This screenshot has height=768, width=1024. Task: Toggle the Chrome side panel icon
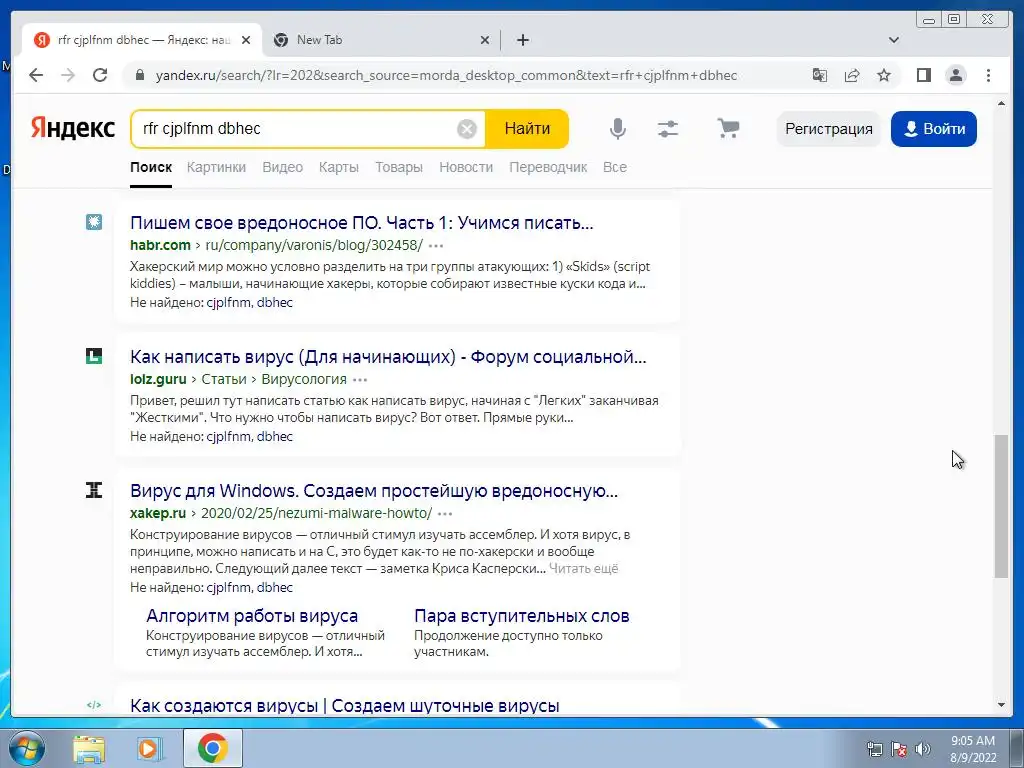point(923,75)
